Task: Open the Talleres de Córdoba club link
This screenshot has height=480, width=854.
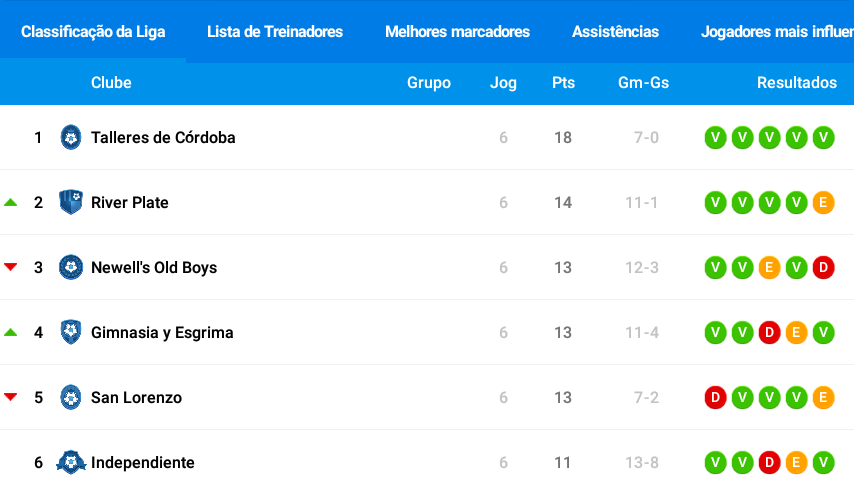Action: tap(163, 137)
